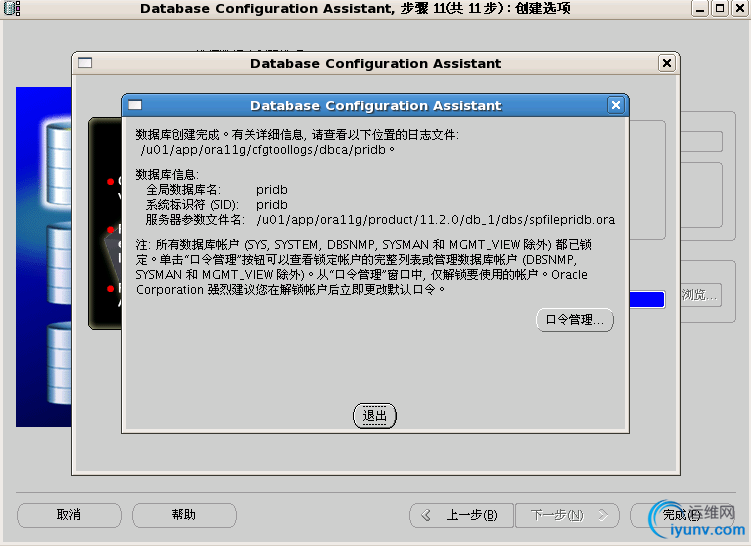Click the blue progress bar behind dialog
This screenshot has width=751, height=546.
pyautogui.click(x=647, y=299)
